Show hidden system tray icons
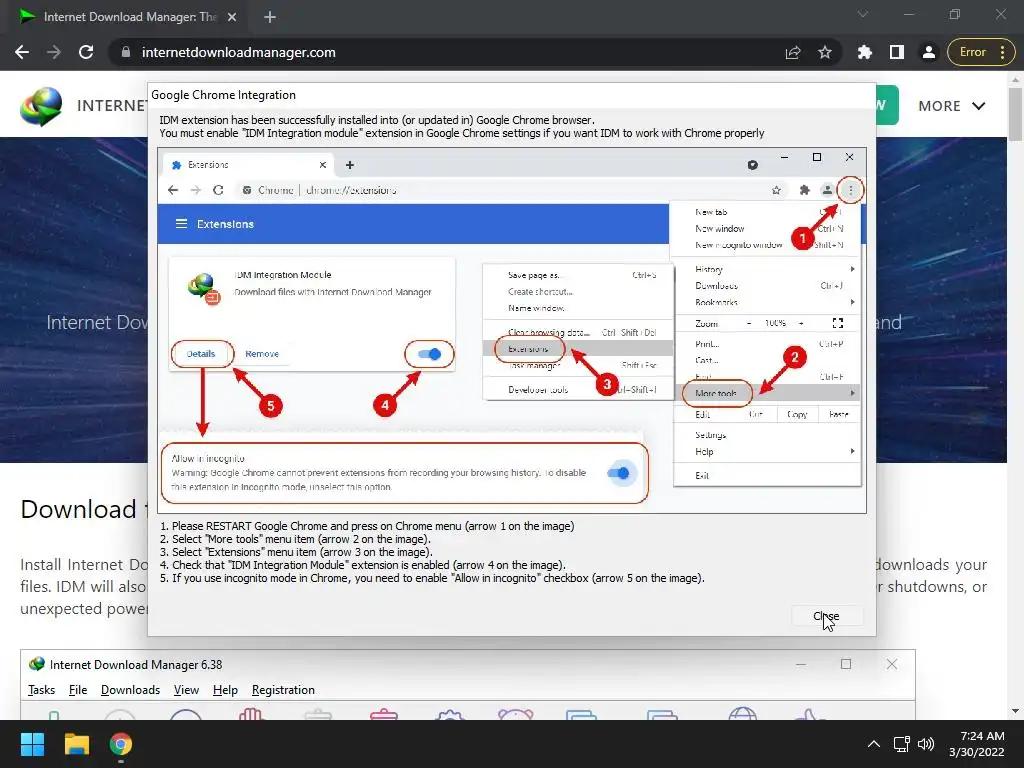This screenshot has width=1024, height=768. 873,744
